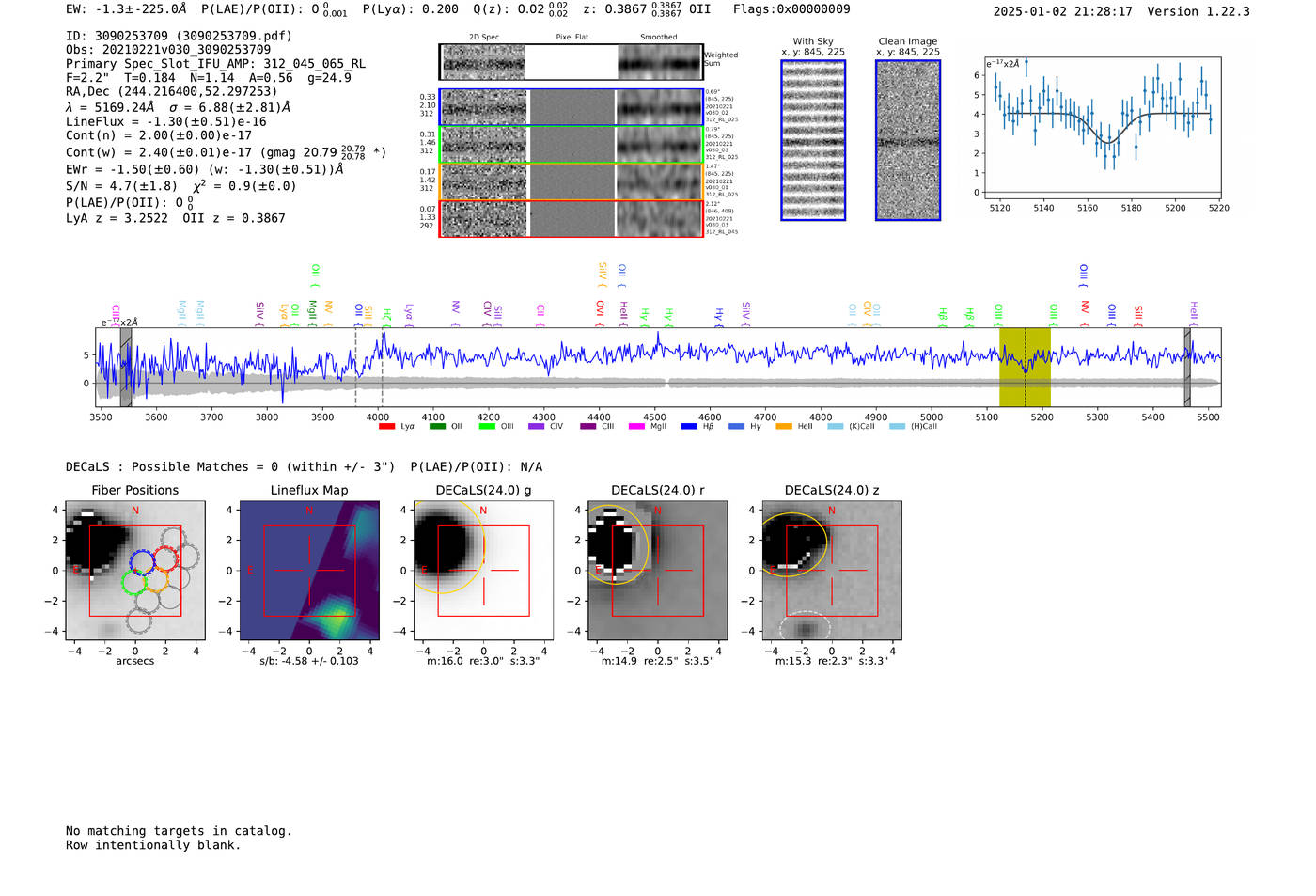Viewport: 1316px width, 896px height.
Task: Click the Gaussian emission line fit plot
Action: coord(1103,129)
